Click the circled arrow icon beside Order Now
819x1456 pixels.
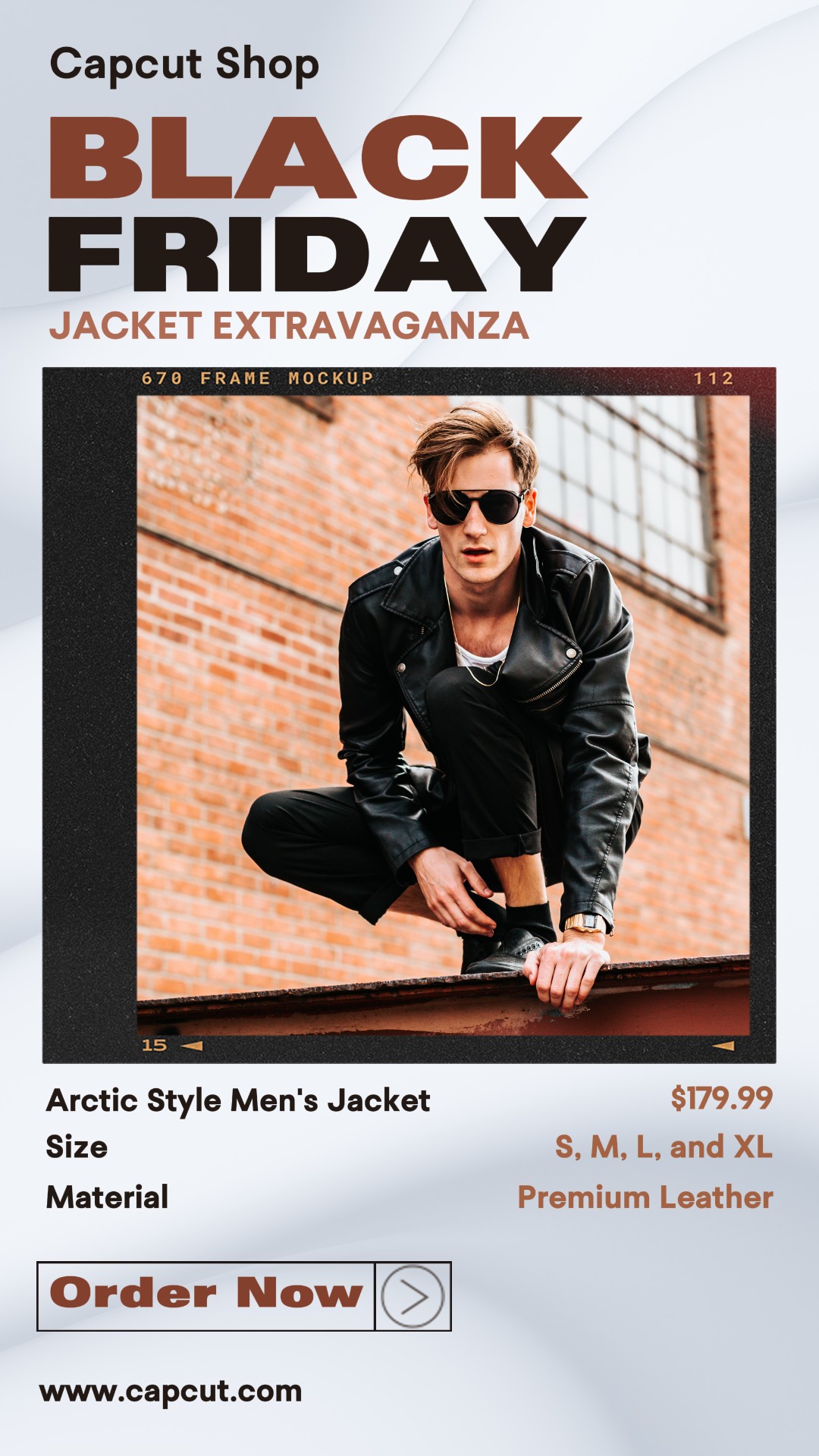[x=413, y=1296]
